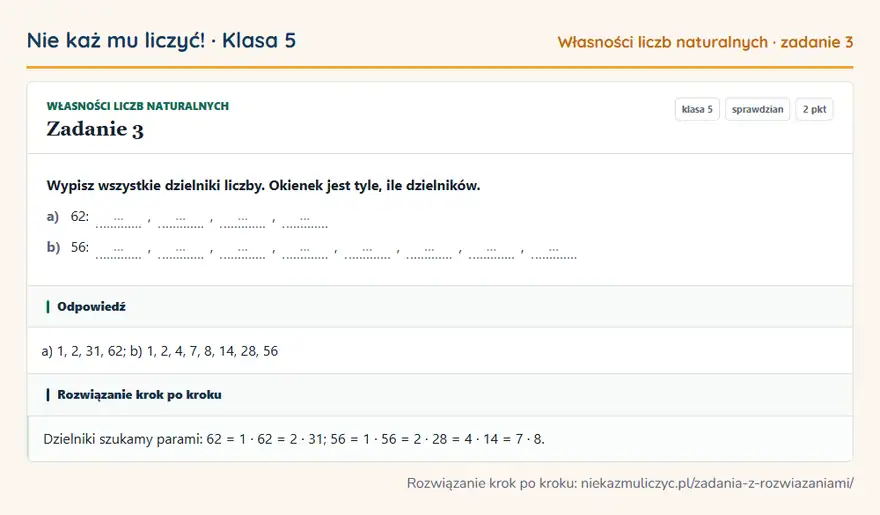Click the last blank field in row a)

pos(305,219)
